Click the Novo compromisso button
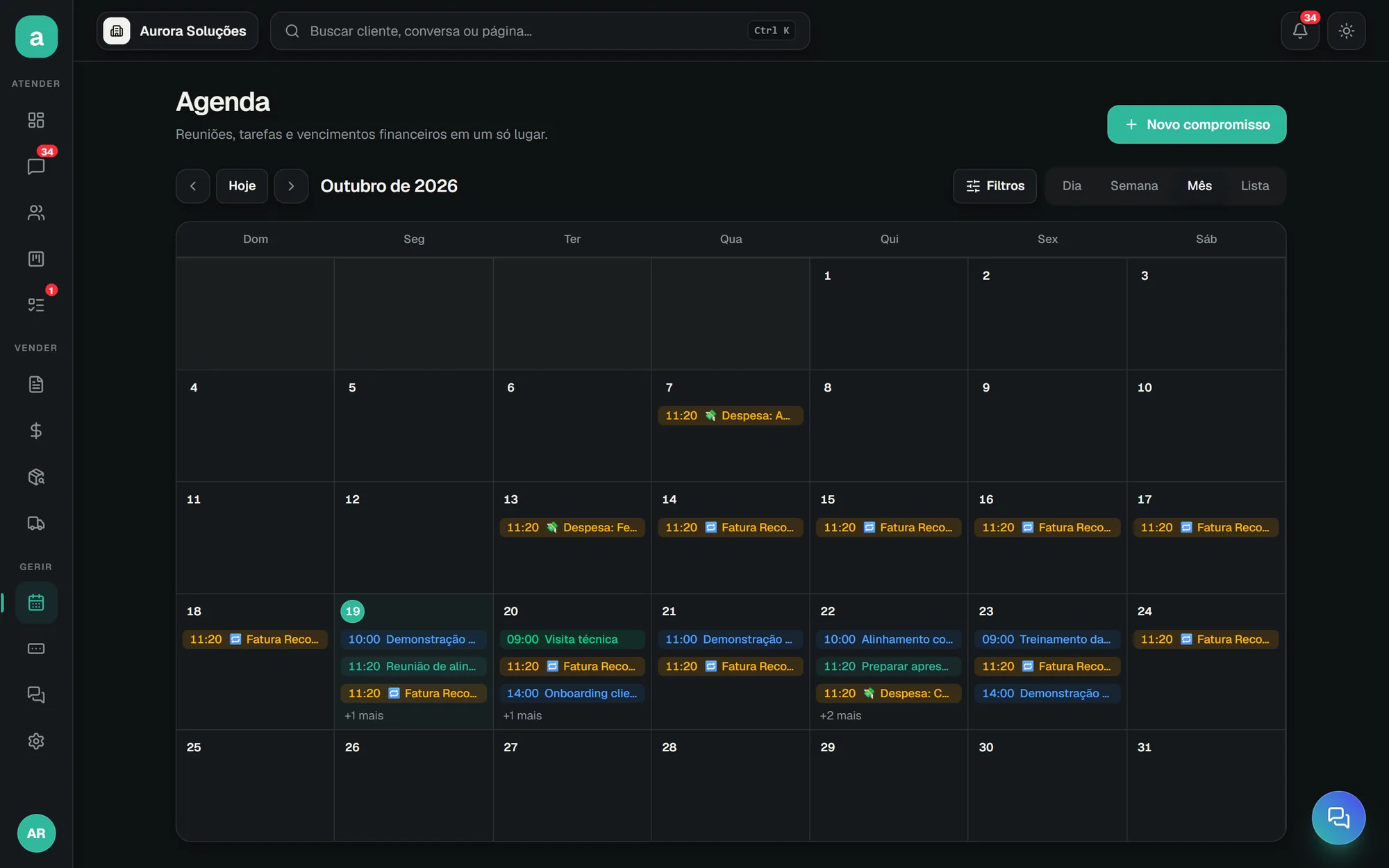The height and width of the screenshot is (868, 1389). (x=1197, y=124)
